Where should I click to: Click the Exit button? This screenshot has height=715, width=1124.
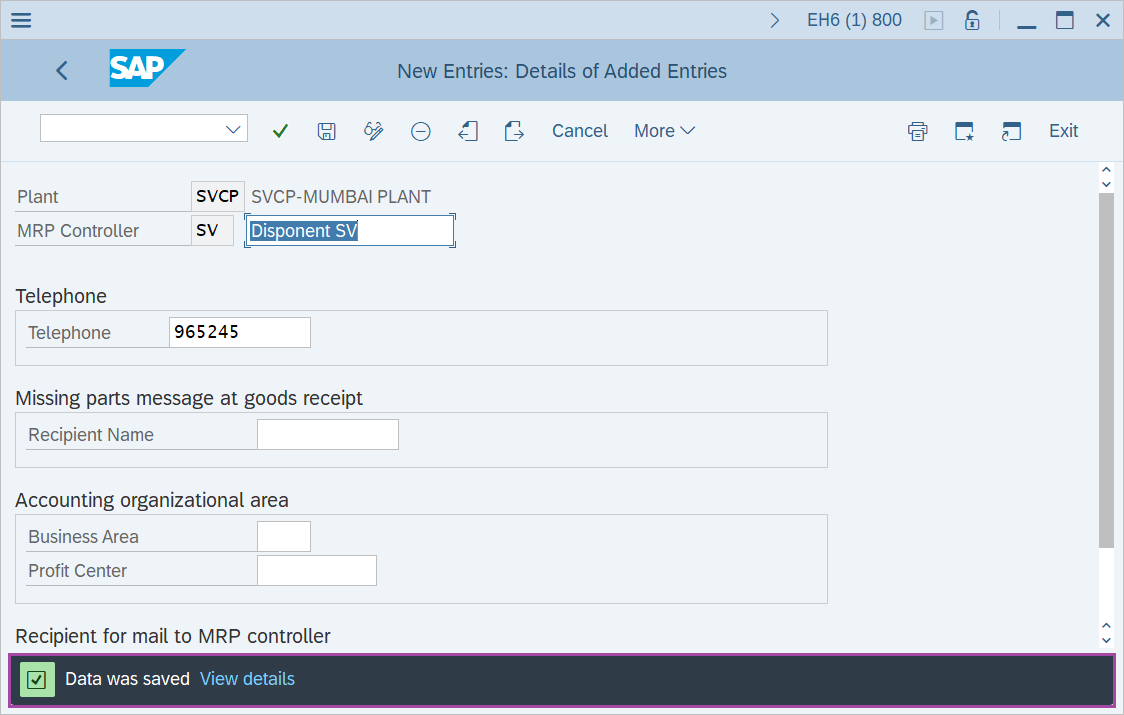1063,130
